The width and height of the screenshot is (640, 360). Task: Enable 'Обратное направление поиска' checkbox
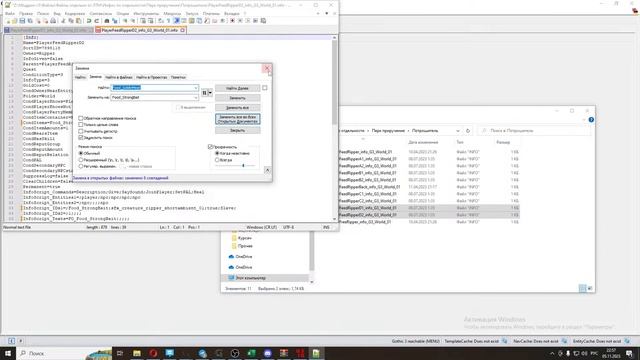tap(81, 118)
